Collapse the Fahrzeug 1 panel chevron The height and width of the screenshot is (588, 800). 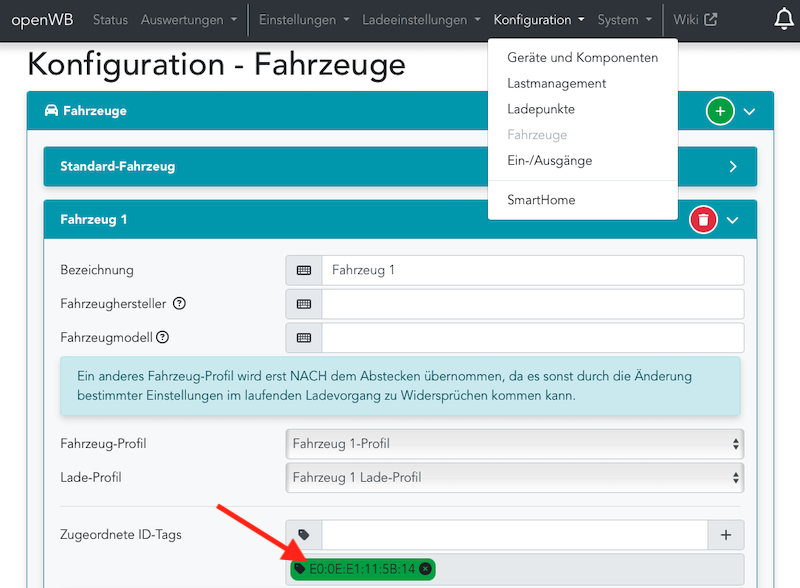[733, 220]
